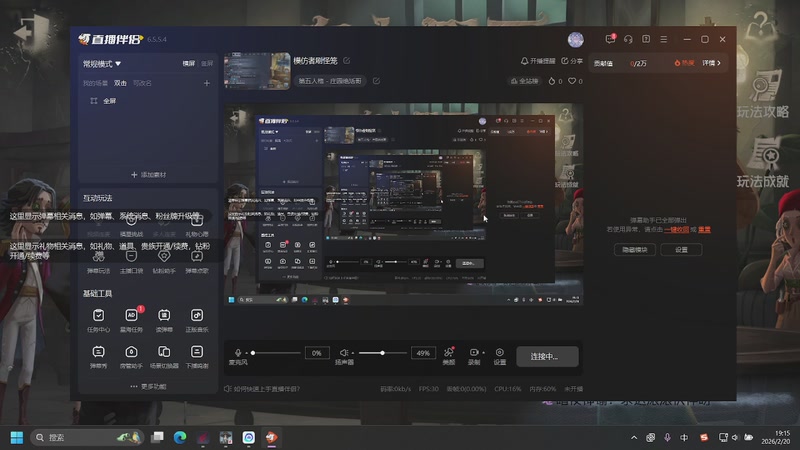Click the speaker 49% value field

[423, 353]
